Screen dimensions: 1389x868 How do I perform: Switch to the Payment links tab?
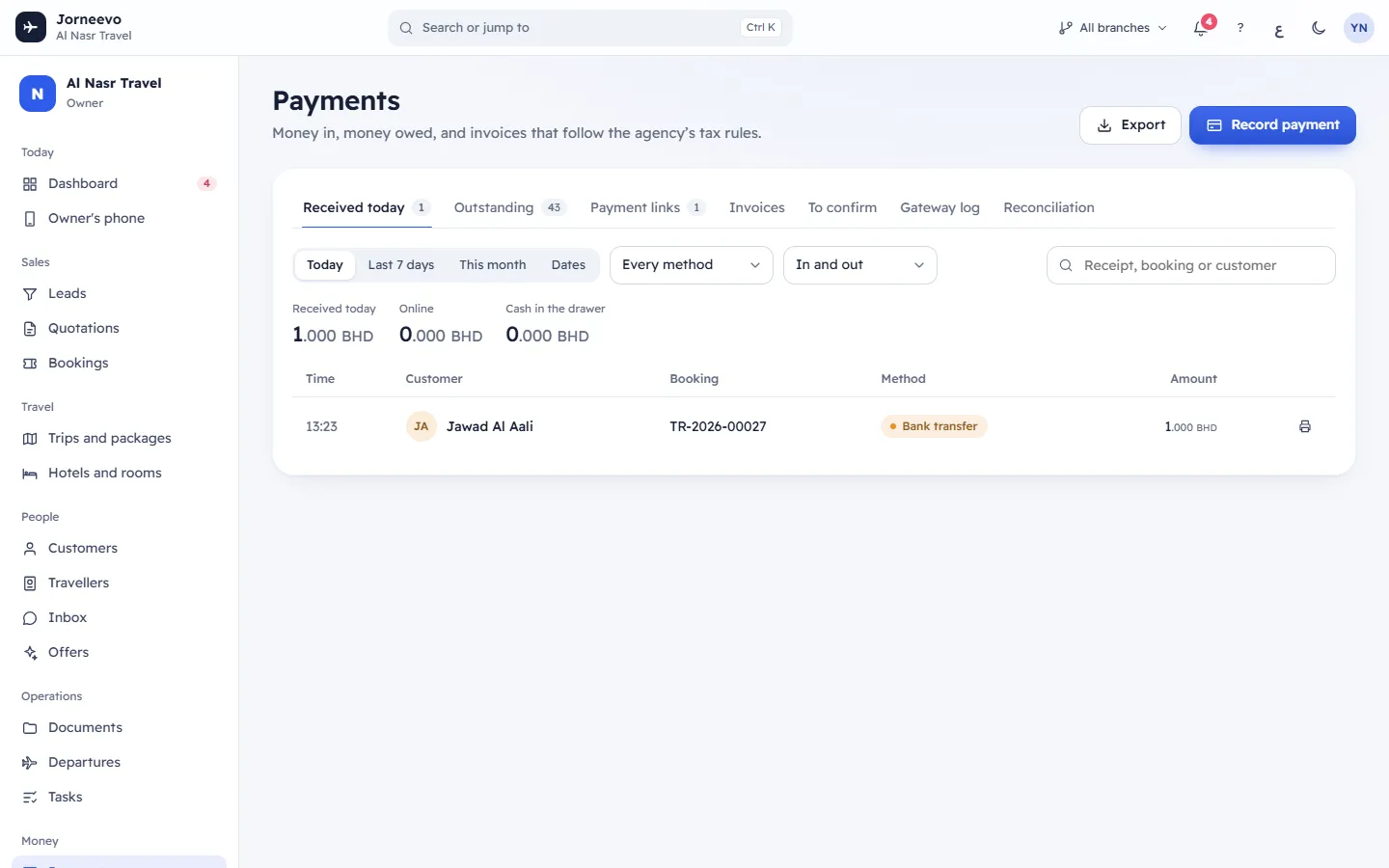647,207
